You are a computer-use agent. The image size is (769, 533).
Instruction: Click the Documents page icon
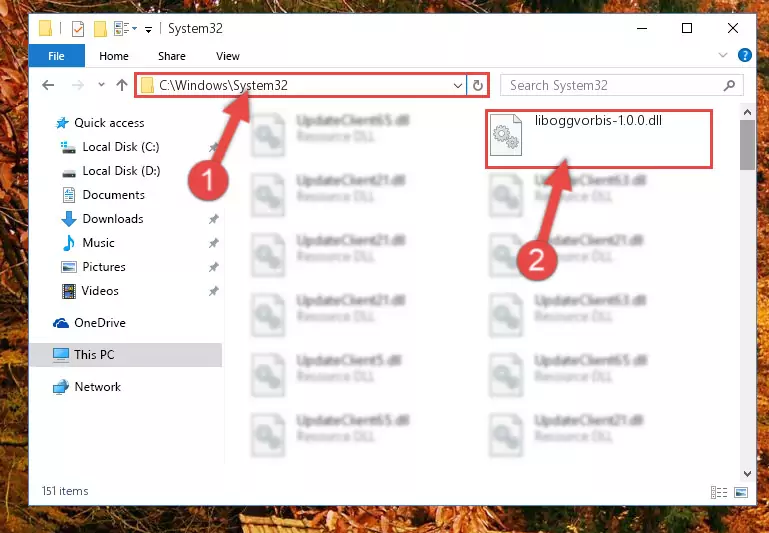click(69, 195)
